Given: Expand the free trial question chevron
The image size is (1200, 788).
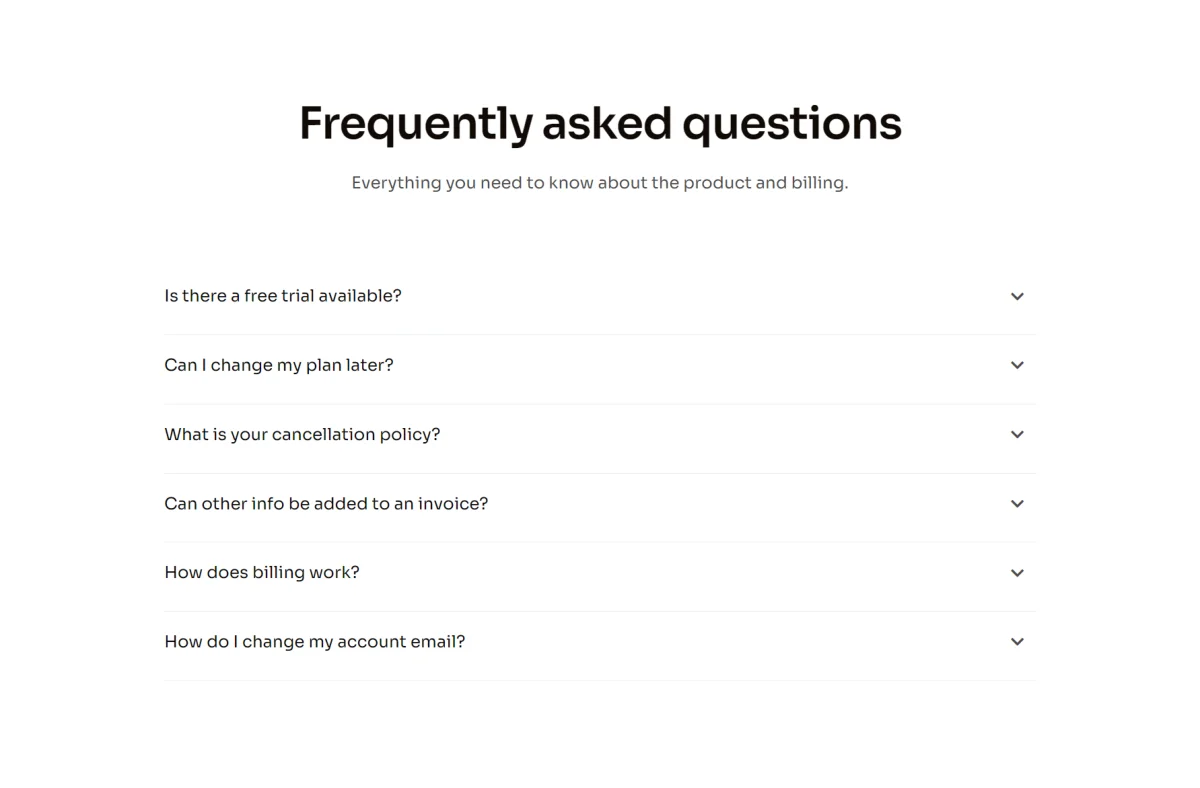Looking at the screenshot, I should click(x=1017, y=296).
